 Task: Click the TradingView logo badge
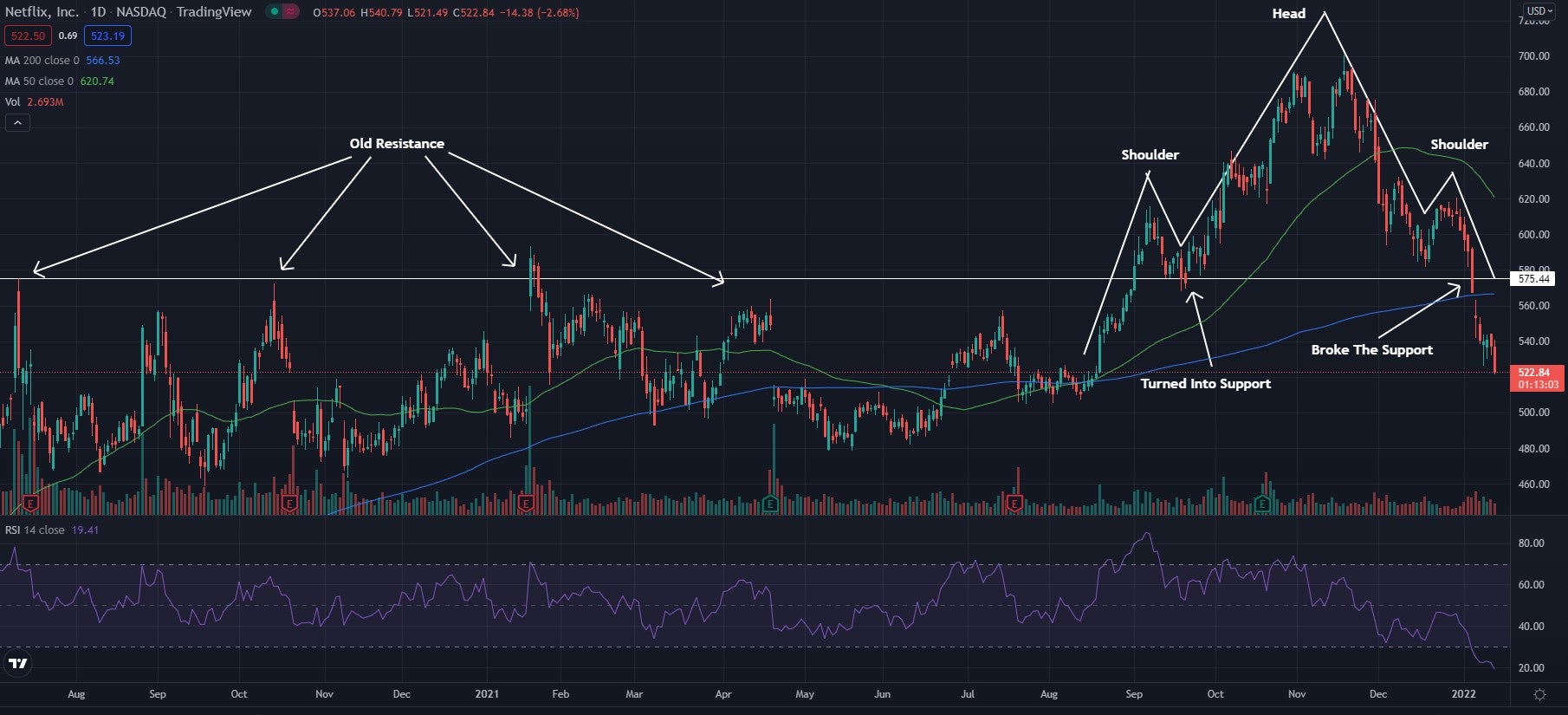[17, 664]
